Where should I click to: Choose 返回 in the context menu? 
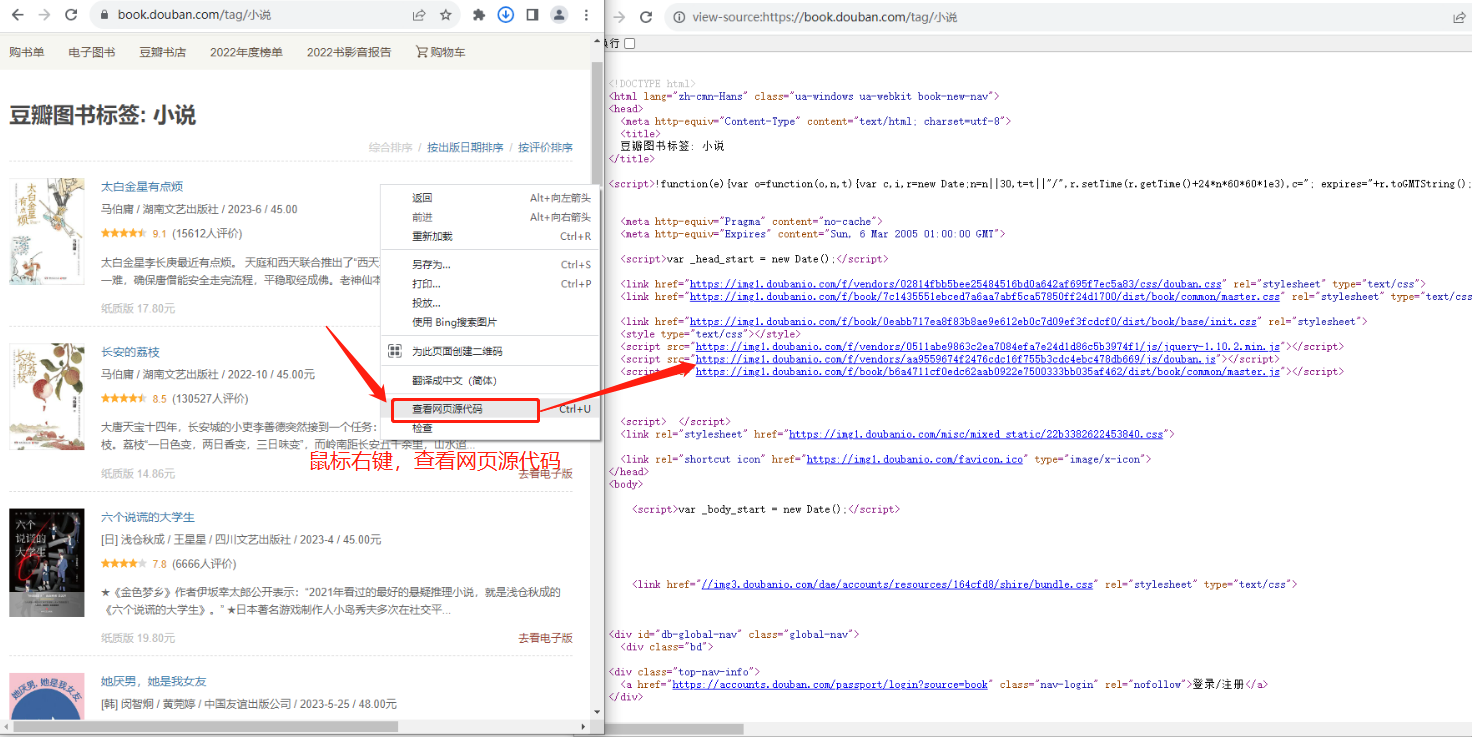pos(422,198)
